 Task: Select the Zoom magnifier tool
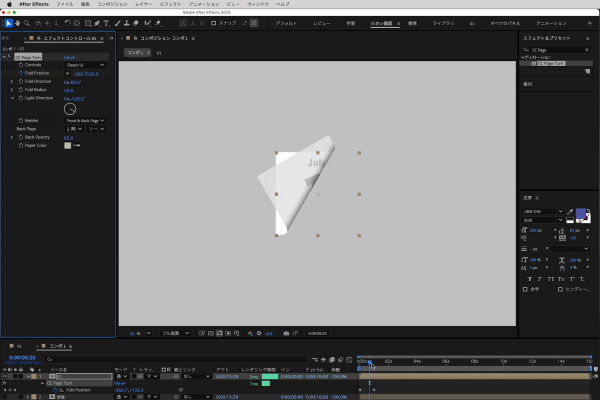pyautogui.click(x=27, y=23)
